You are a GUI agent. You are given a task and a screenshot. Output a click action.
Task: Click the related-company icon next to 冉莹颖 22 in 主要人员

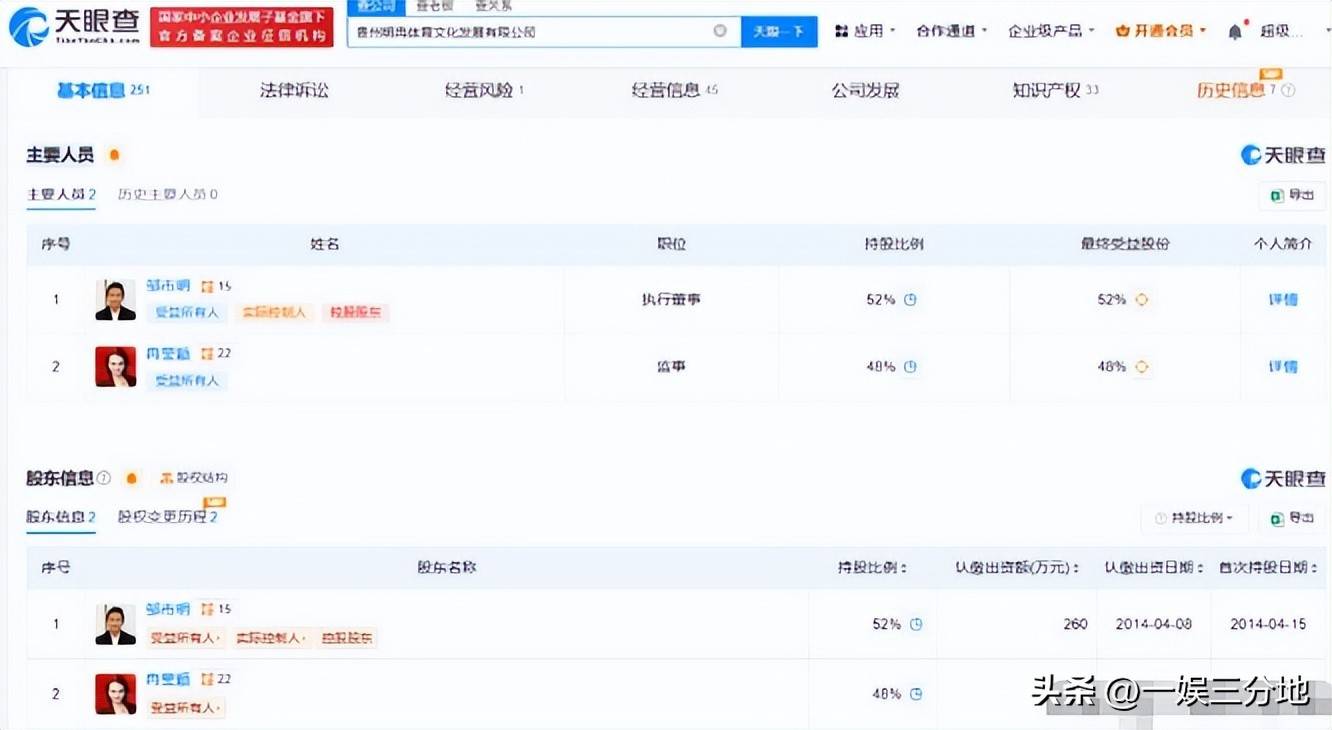coord(207,354)
